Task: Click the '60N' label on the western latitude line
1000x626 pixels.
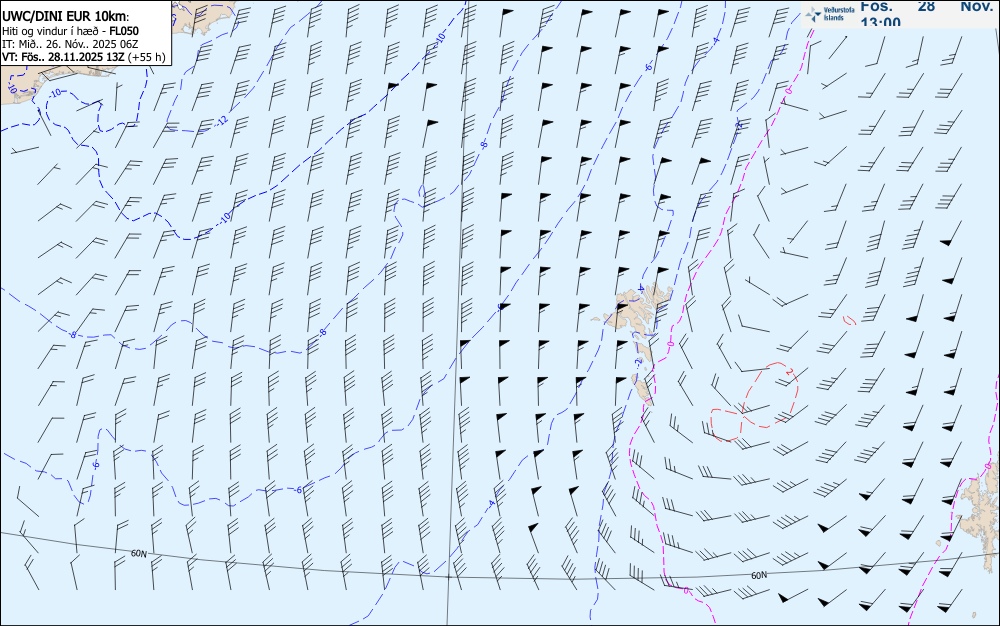Action: point(138,553)
